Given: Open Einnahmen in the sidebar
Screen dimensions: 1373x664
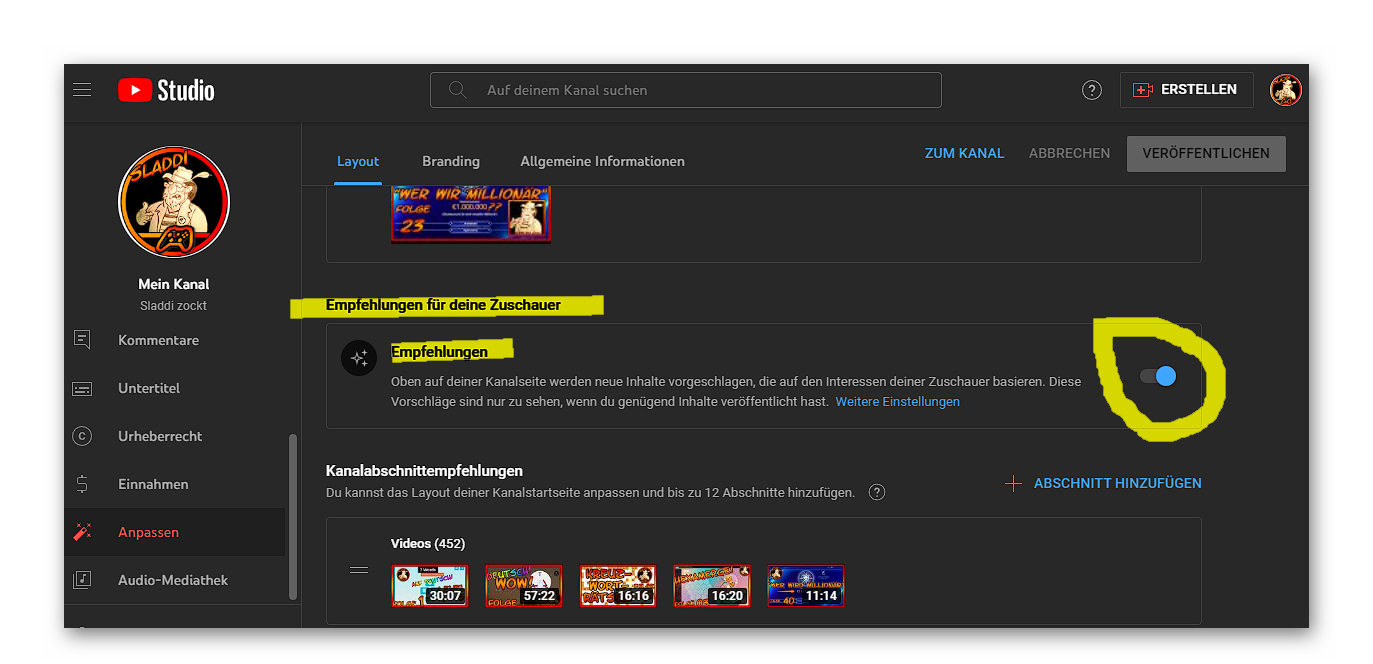Looking at the screenshot, I should click(153, 484).
